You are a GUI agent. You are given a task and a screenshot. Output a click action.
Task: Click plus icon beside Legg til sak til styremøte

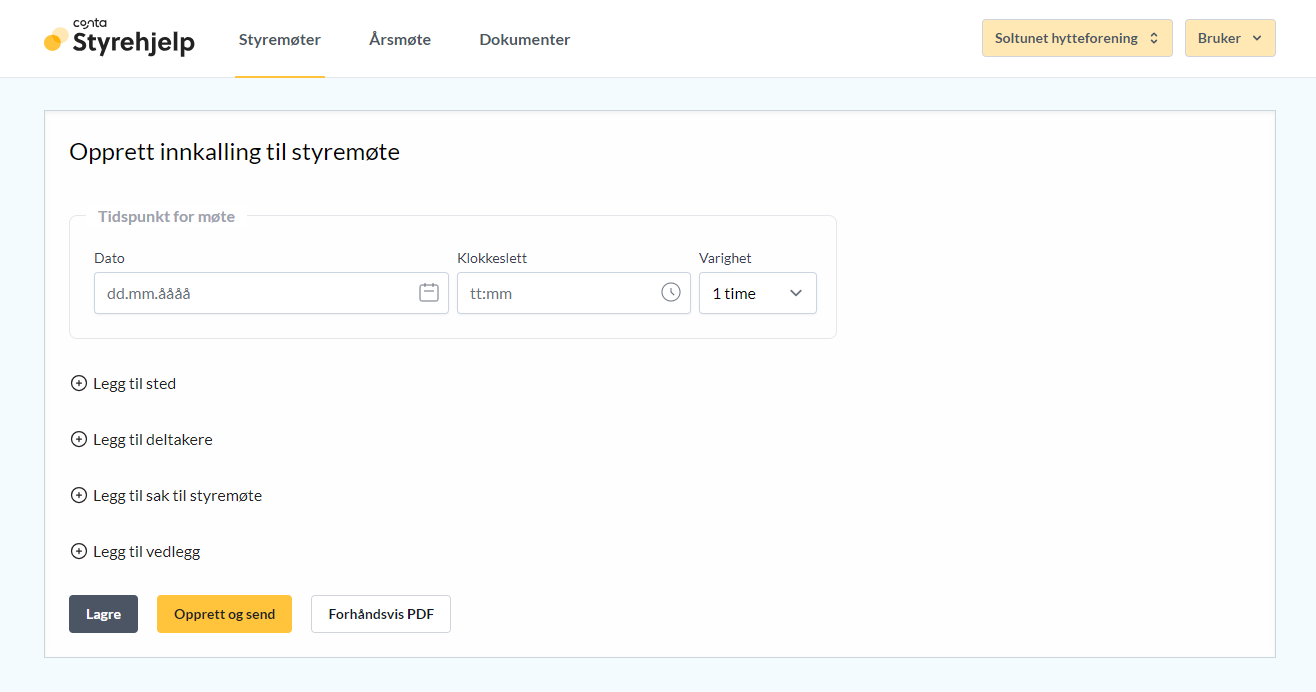tap(79, 495)
